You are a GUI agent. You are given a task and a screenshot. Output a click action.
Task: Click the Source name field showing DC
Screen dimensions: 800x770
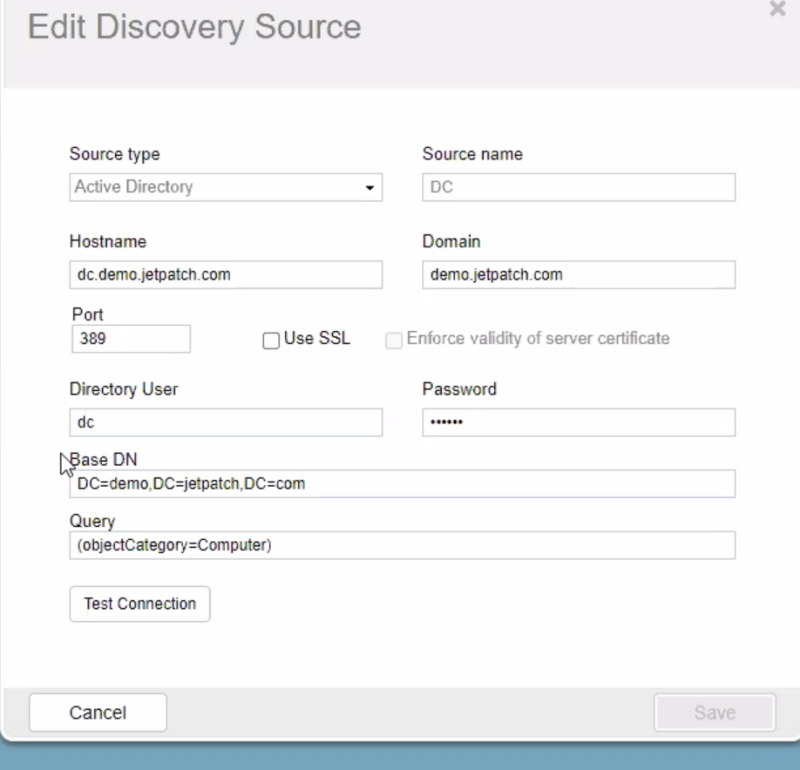click(578, 187)
